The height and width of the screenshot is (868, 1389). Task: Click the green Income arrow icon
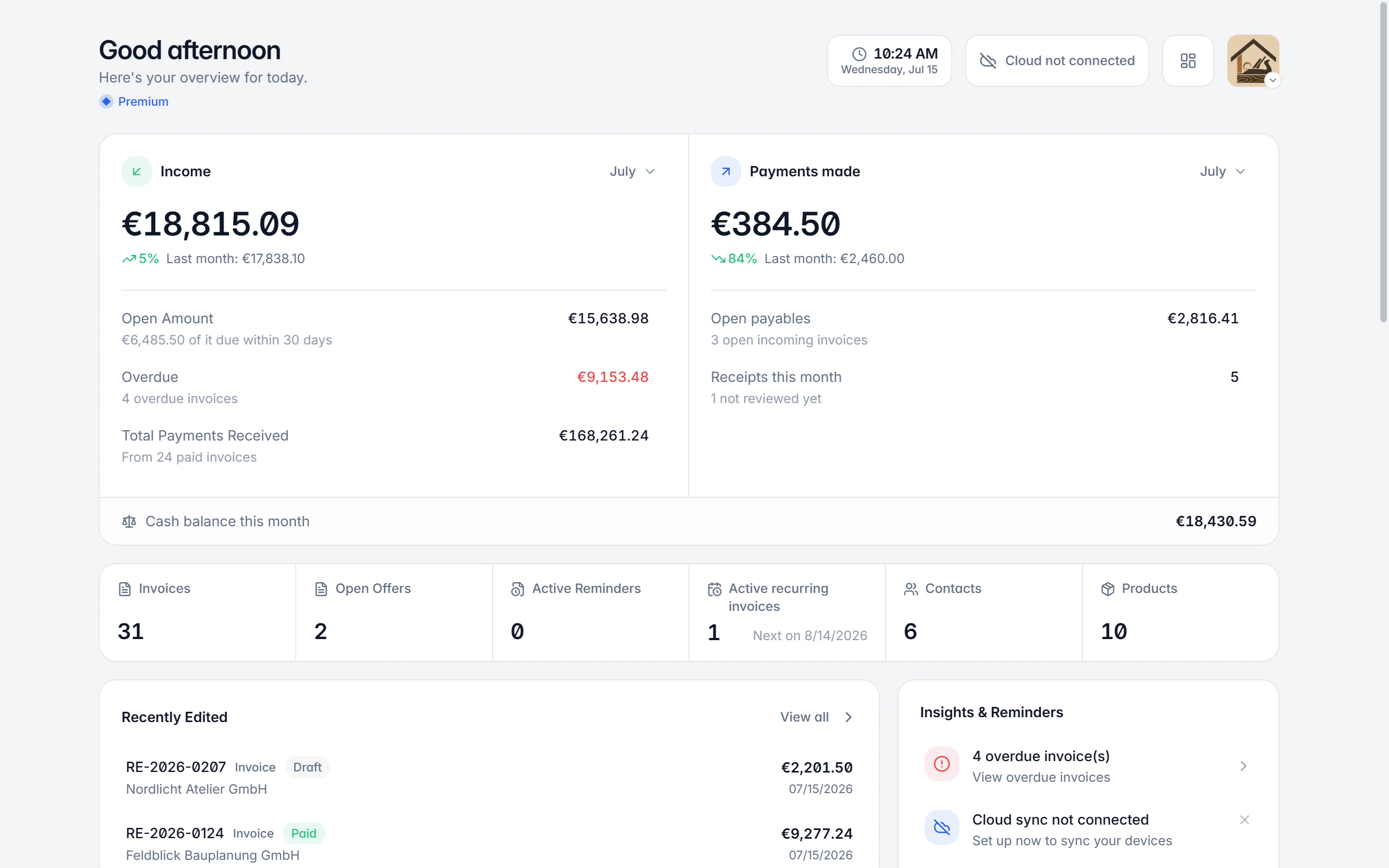[x=137, y=171]
